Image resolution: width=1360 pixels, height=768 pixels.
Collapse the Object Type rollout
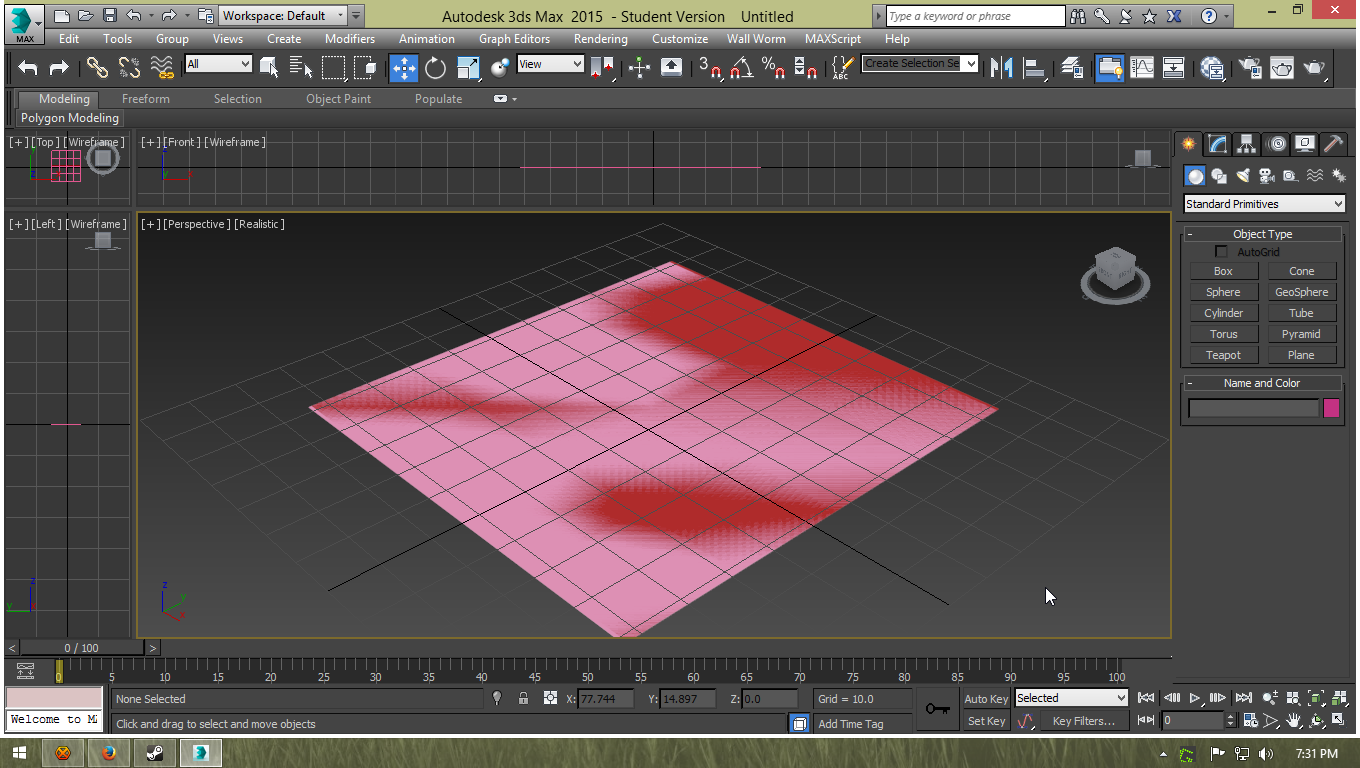(1262, 234)
